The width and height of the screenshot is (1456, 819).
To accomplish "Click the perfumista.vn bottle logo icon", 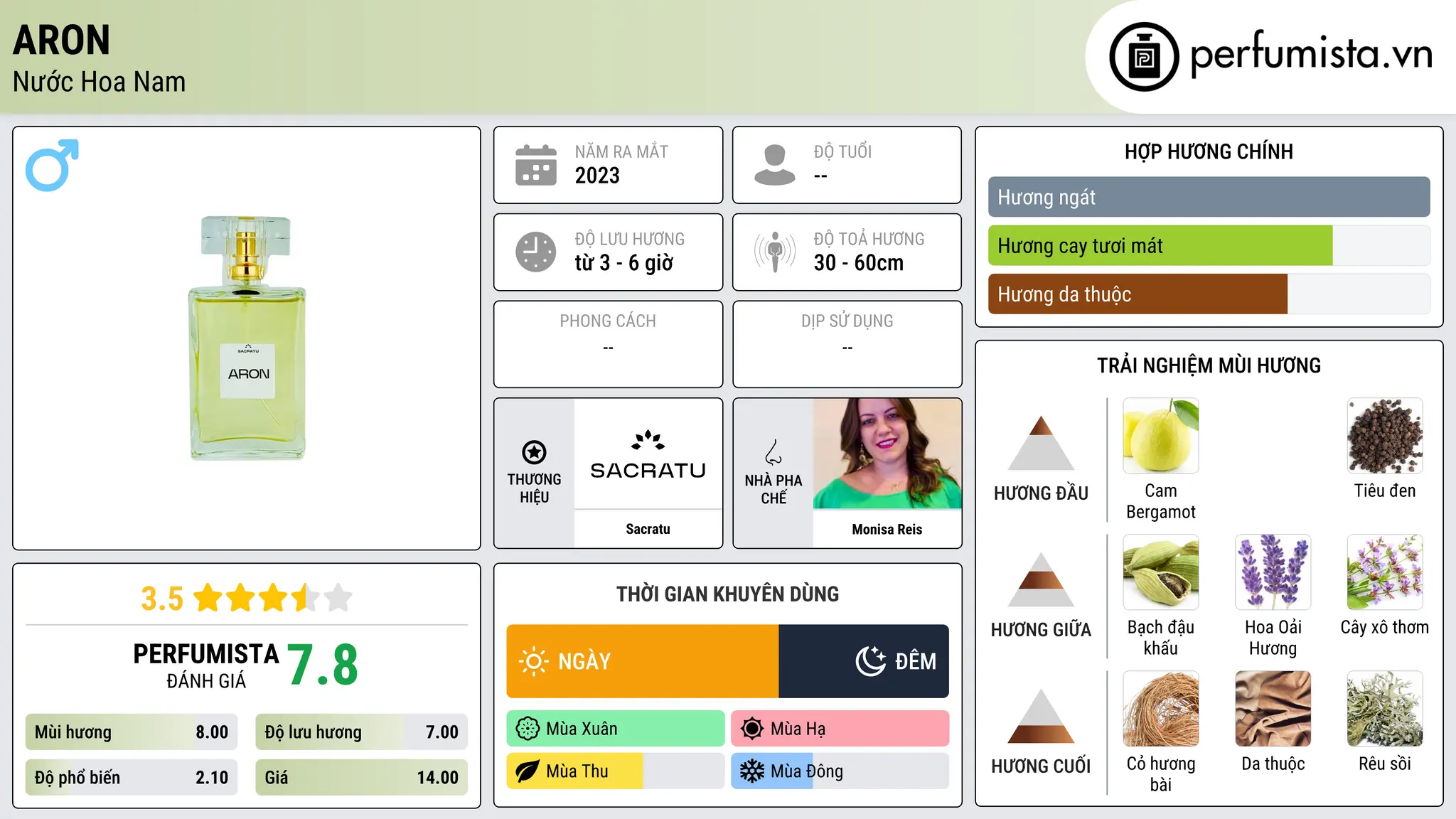I will tap(1144, 57).
